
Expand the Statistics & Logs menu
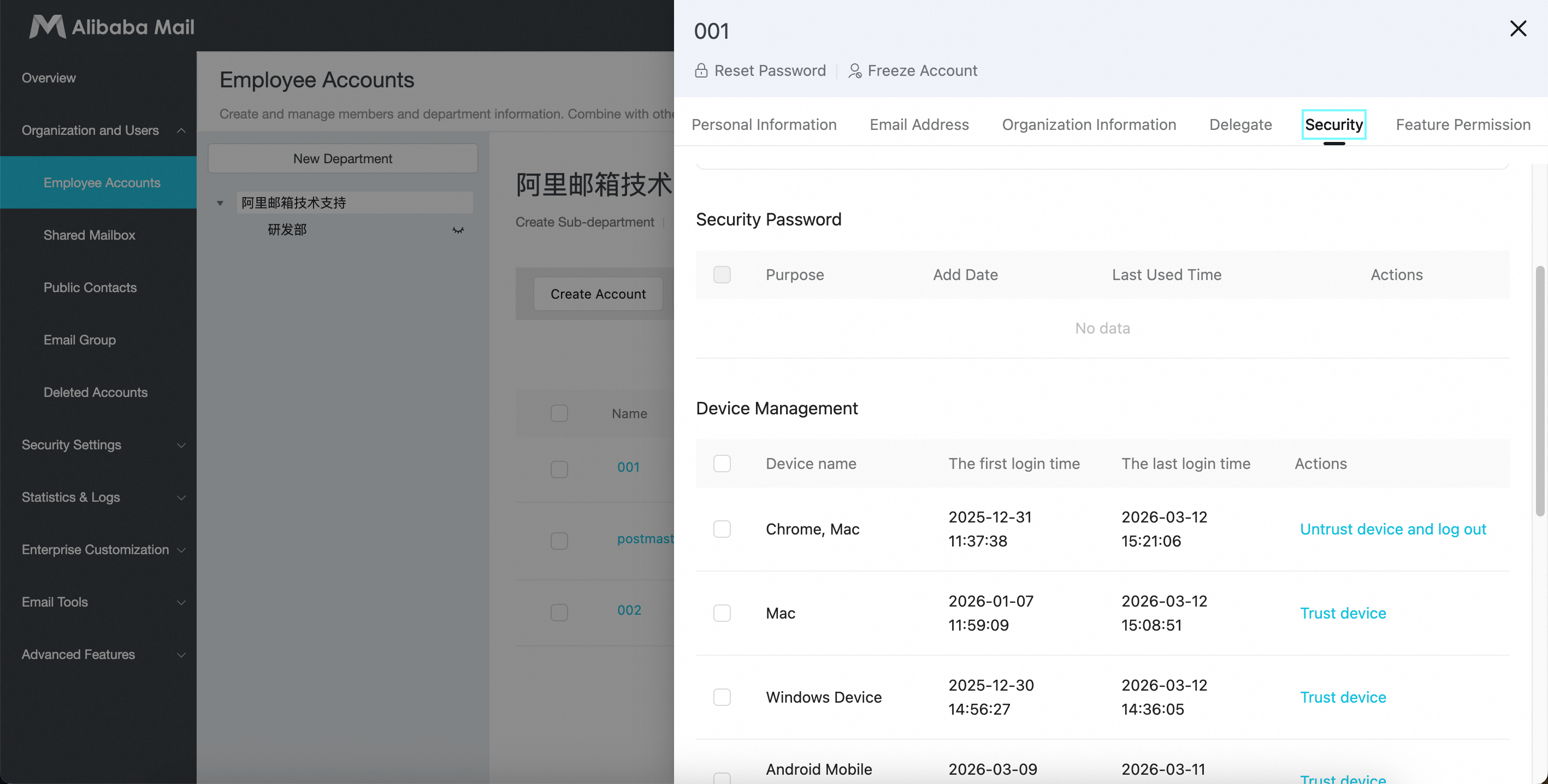181,497
